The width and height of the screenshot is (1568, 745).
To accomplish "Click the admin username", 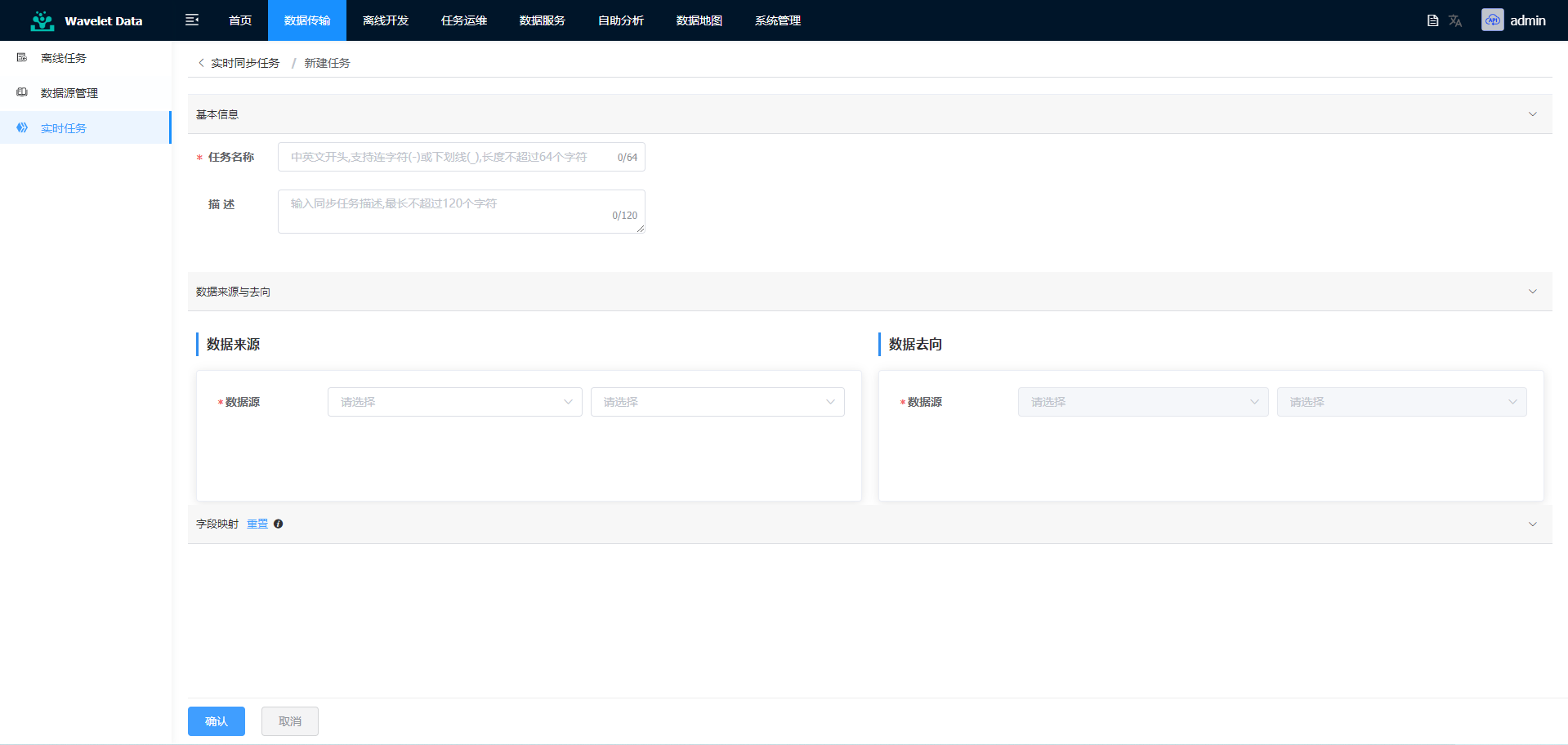I will [1528, 20].
